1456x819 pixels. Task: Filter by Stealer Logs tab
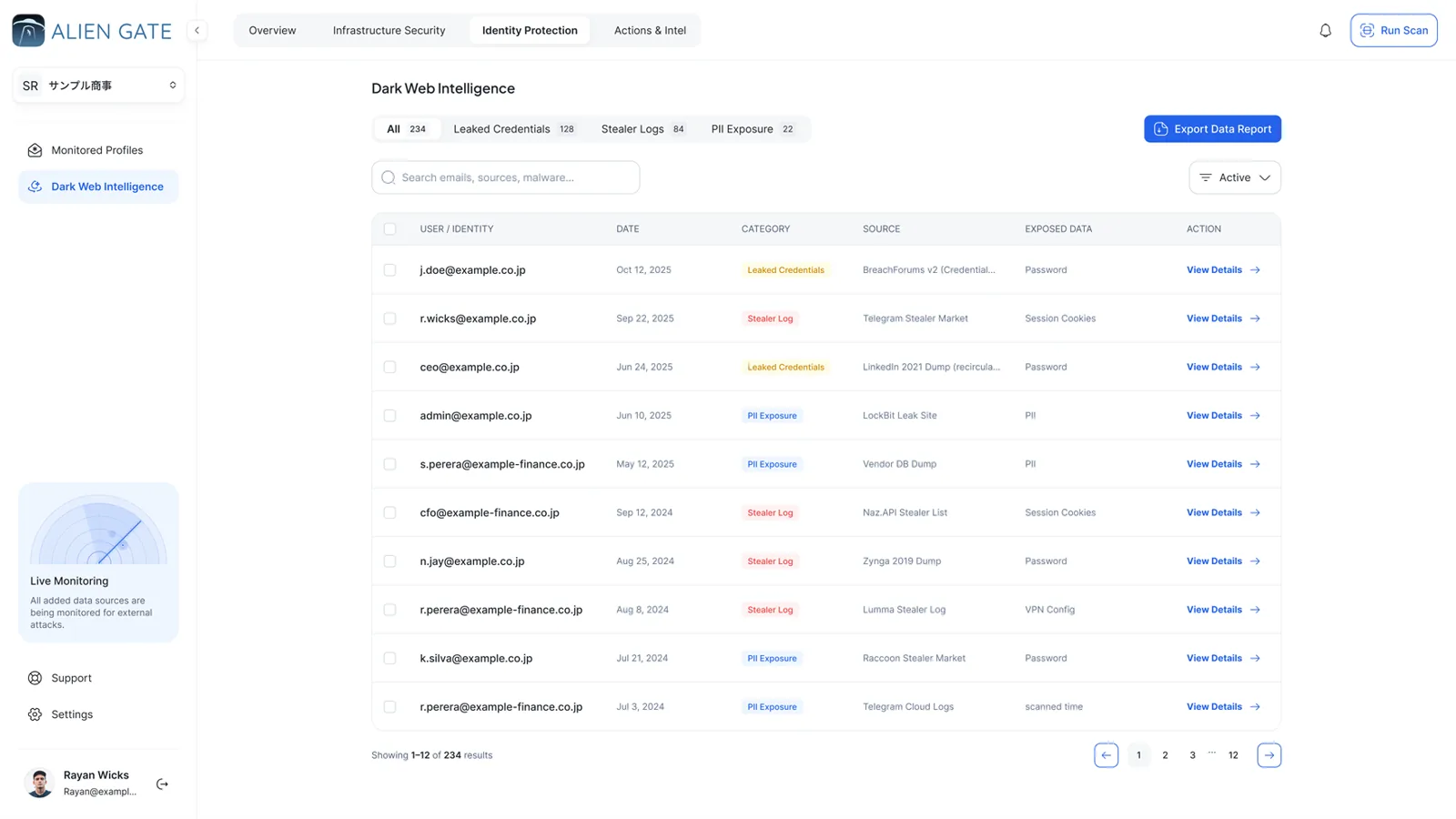pos(643,129)
